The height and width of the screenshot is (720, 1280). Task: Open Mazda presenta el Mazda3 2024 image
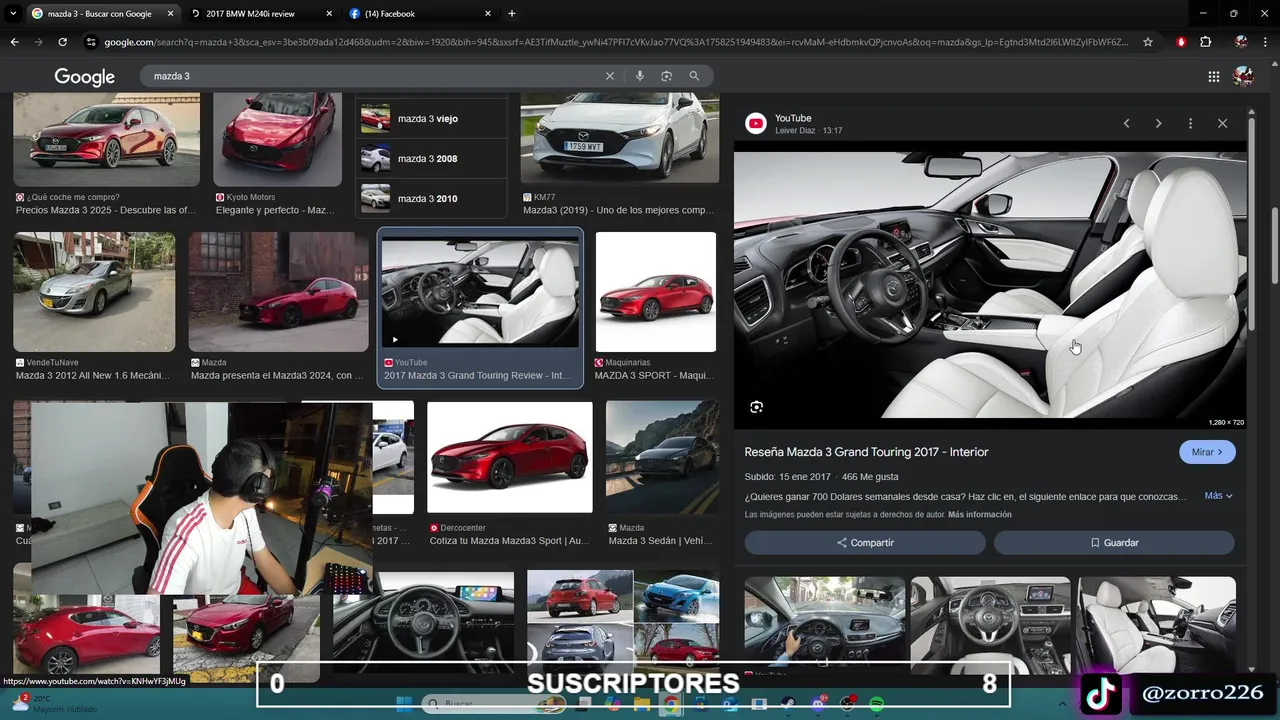pyautogui.click(x=279, y=292)
